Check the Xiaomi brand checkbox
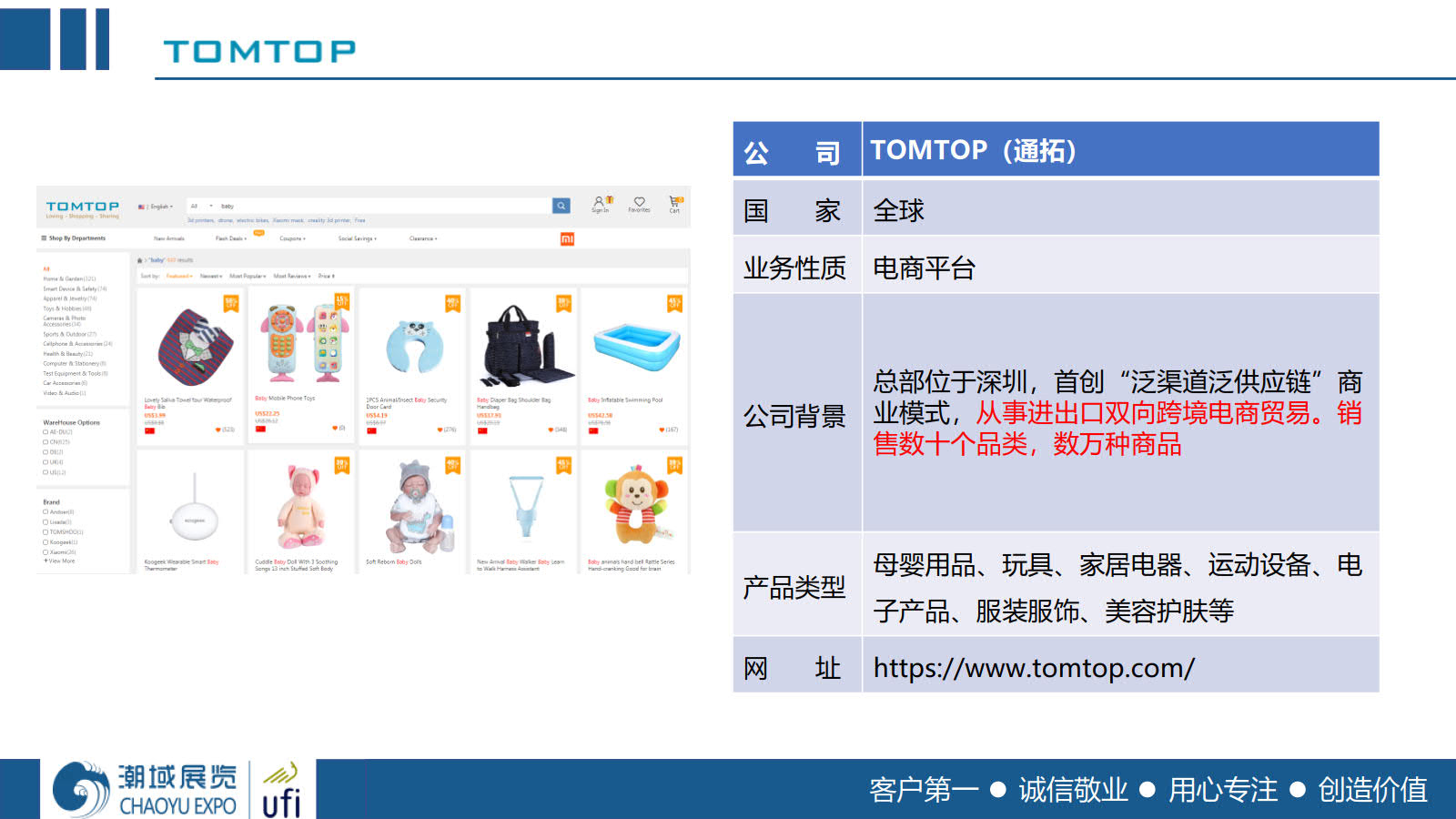1456x819 pixels. [45, 552]
